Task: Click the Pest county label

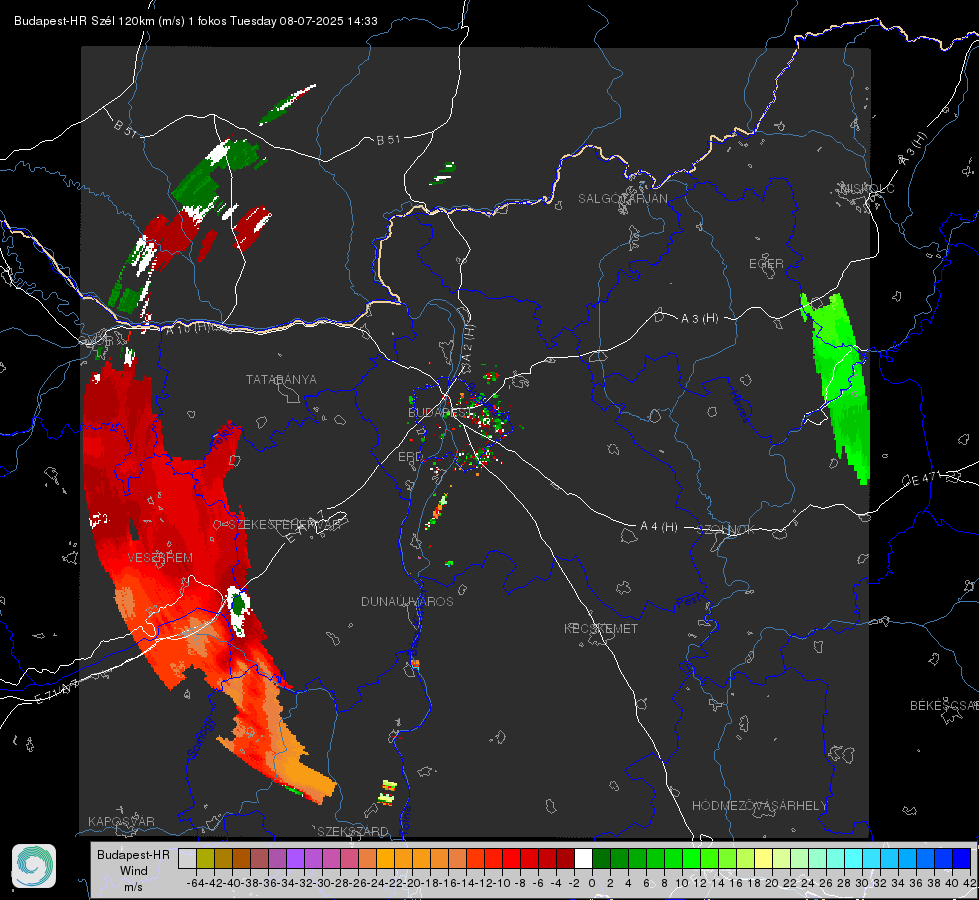Action: click(689, 602)
